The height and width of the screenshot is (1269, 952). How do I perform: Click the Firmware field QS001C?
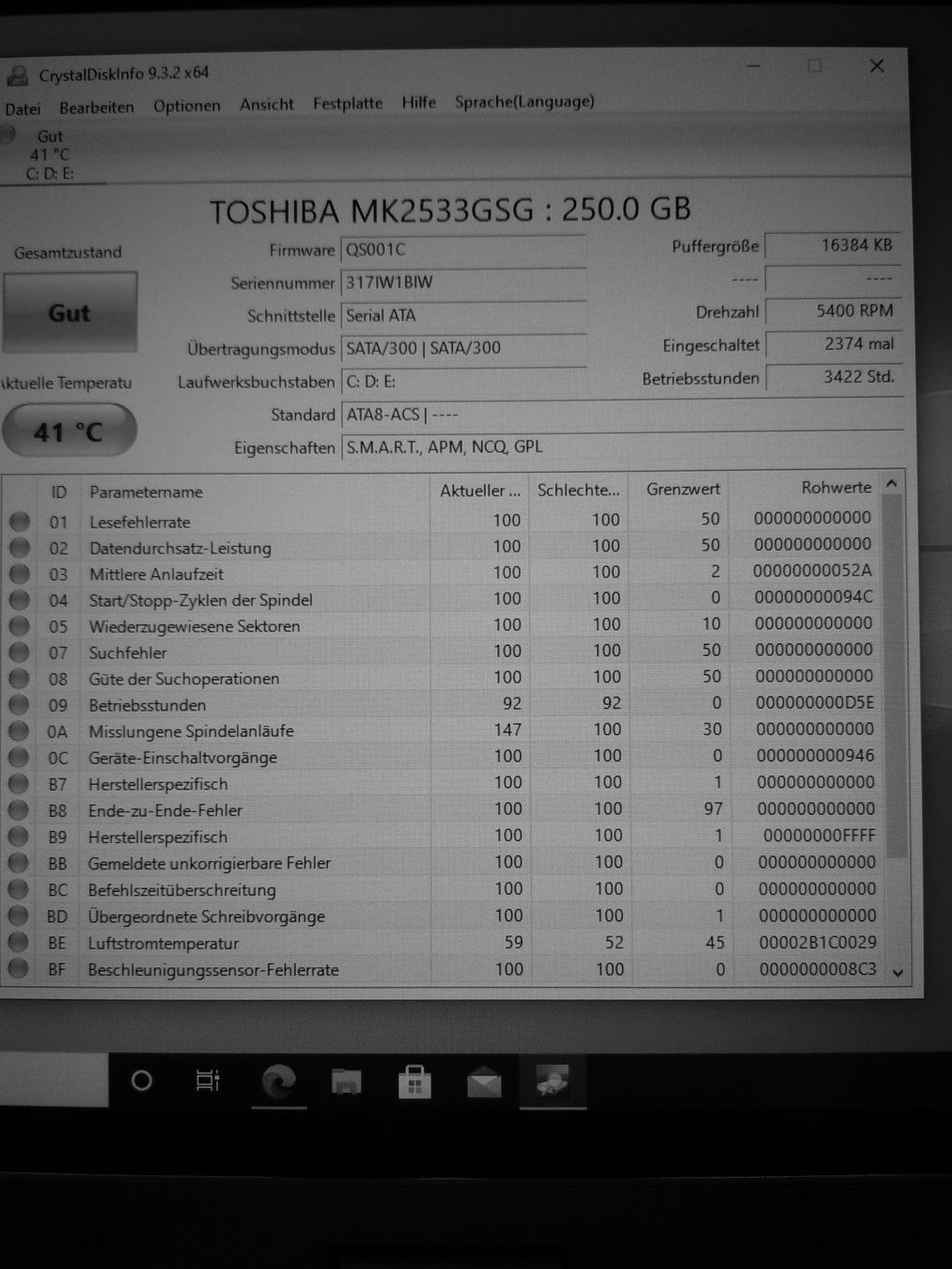(x=463, y=249)
